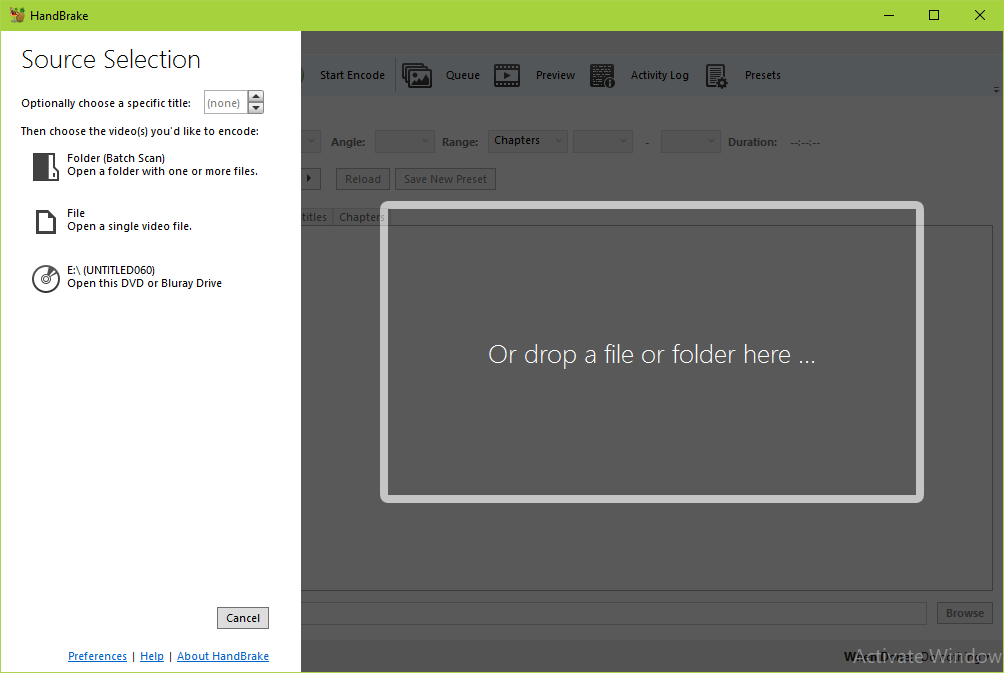Screen dimensions: 1004x673
Task: Open the About HandBrake link
Action: click(223, 656)
